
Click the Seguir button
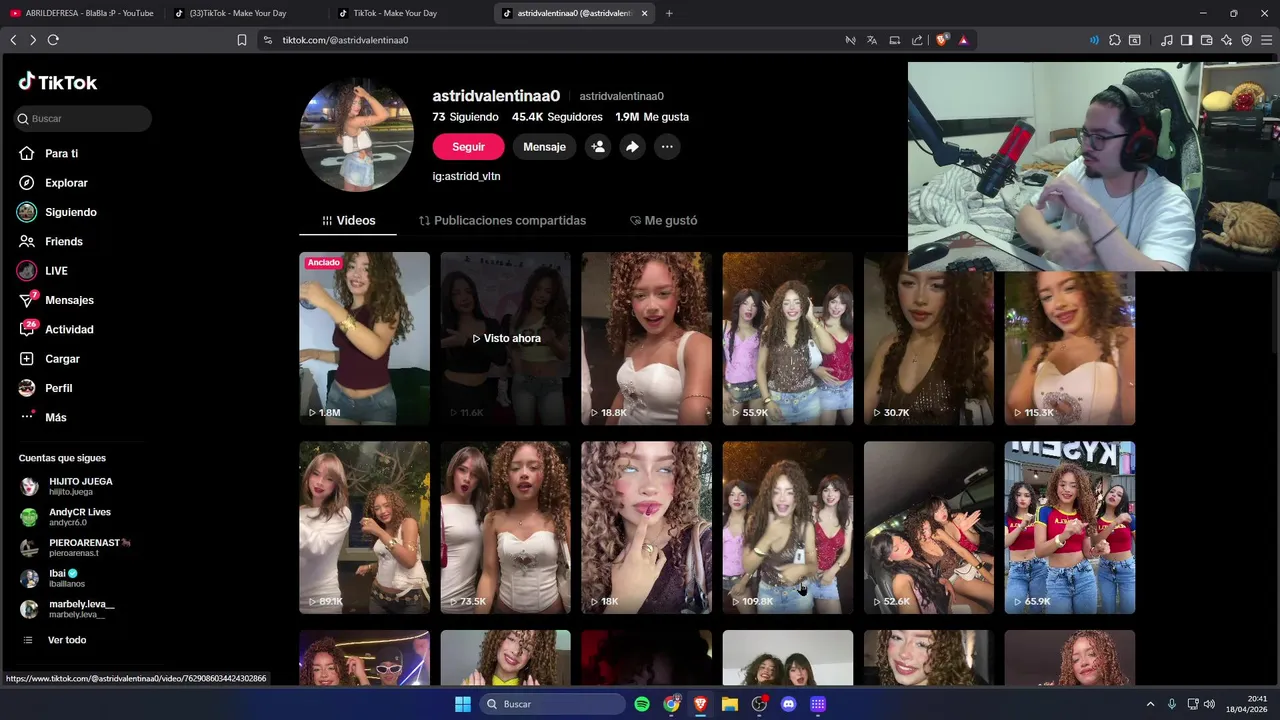pyautogui.click(x=468, y=147)
